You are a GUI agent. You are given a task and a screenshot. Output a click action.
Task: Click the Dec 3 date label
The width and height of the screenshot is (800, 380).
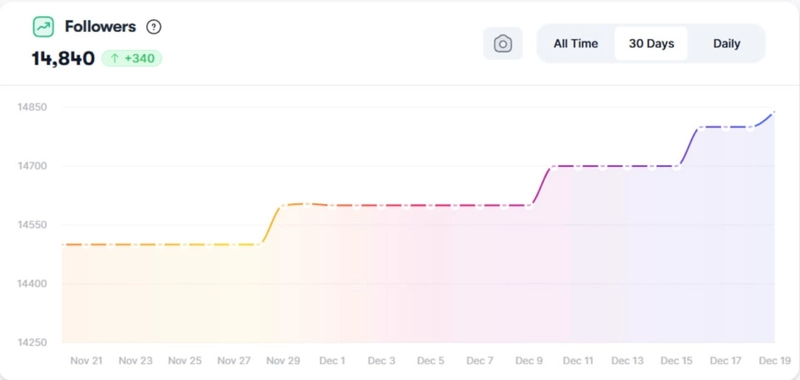pyautogui.click(x=382, y=361)
